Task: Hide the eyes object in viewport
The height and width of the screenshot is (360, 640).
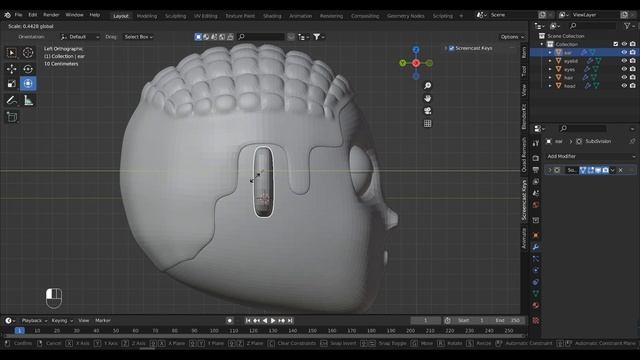Action: tap(624, 69)
